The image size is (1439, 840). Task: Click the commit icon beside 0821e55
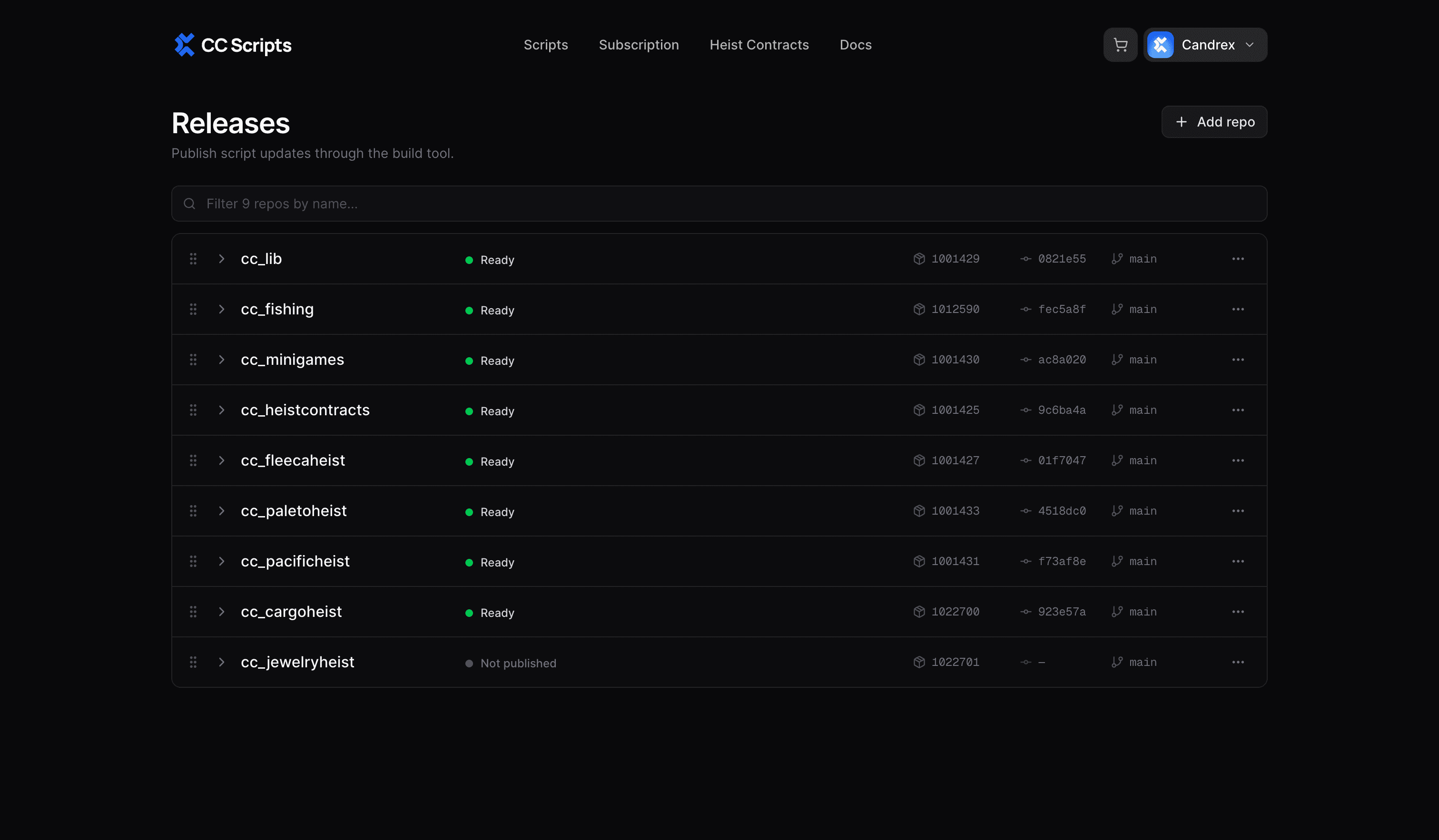pos(1025,258)
